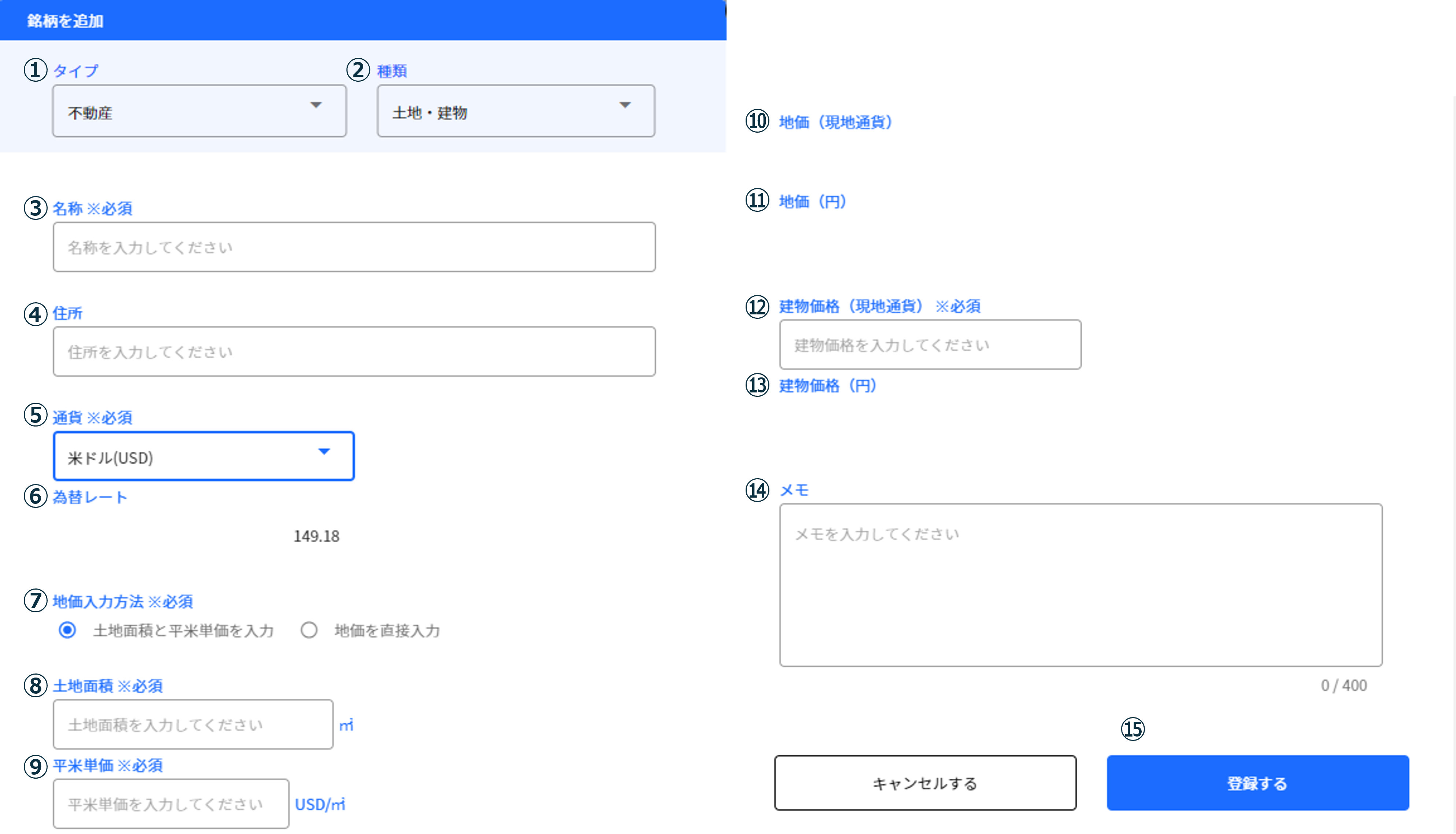Click the arrow icon of the タイプ combo box
The image size is (1456, 834).
click(x=316, y=106)
